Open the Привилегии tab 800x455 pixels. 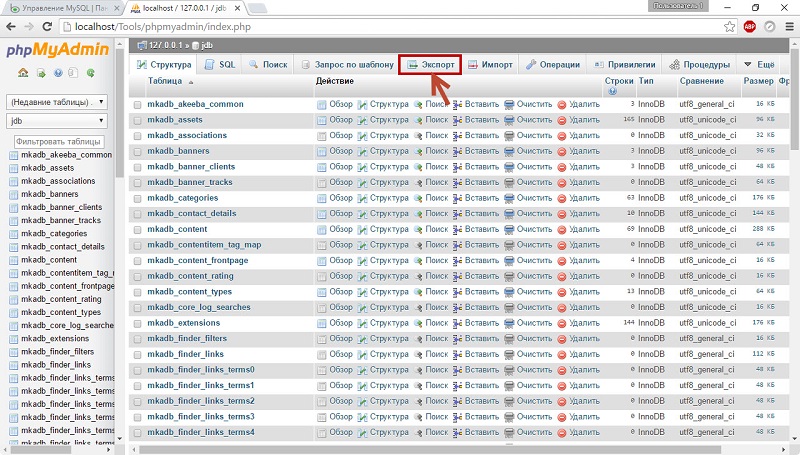(x=625, y=65)
